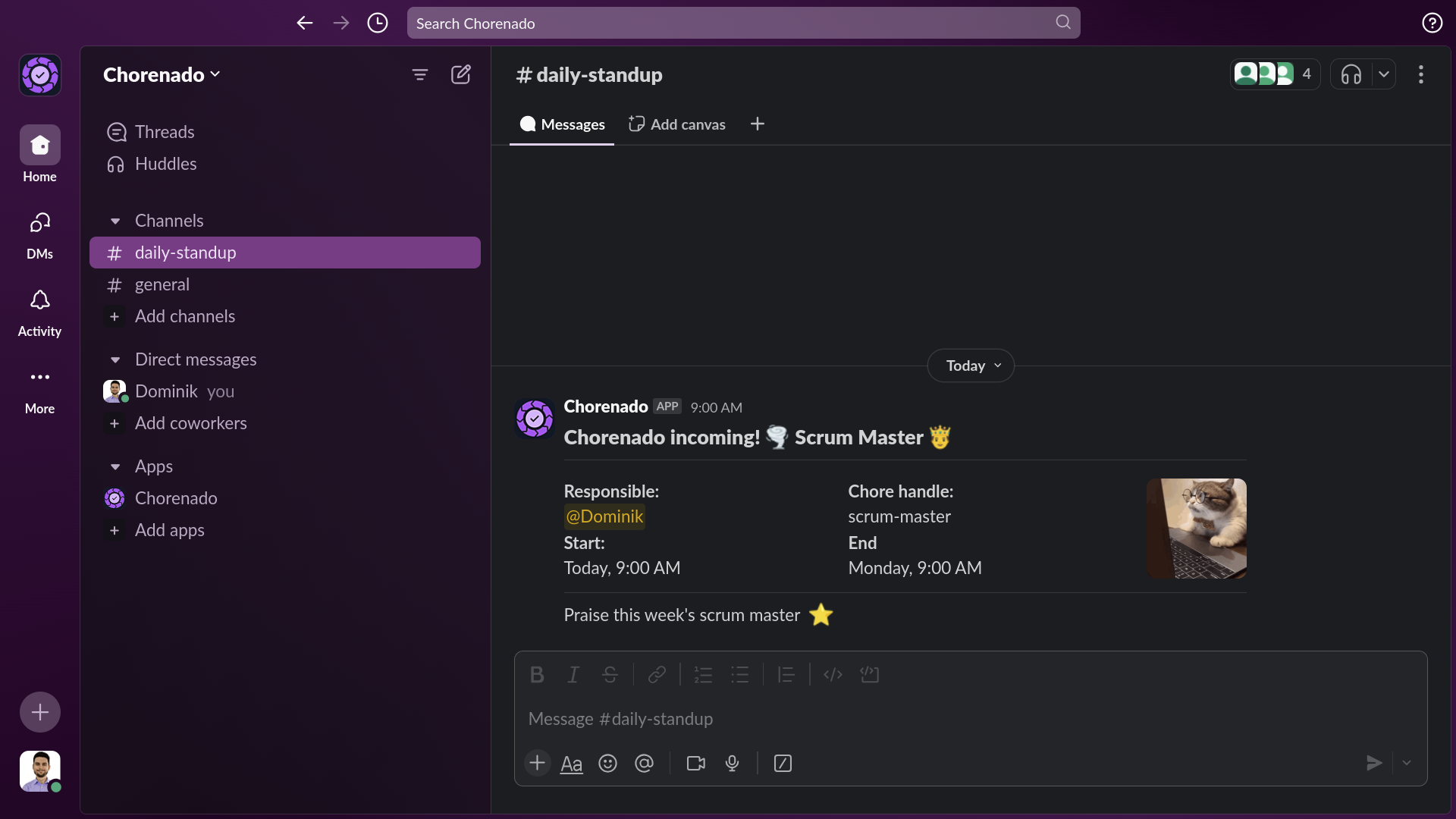Image resolution: width=1456 pixels, height=819 pixels.
Task: Start a huddle with headphones icon
Action: point(1351,74)
